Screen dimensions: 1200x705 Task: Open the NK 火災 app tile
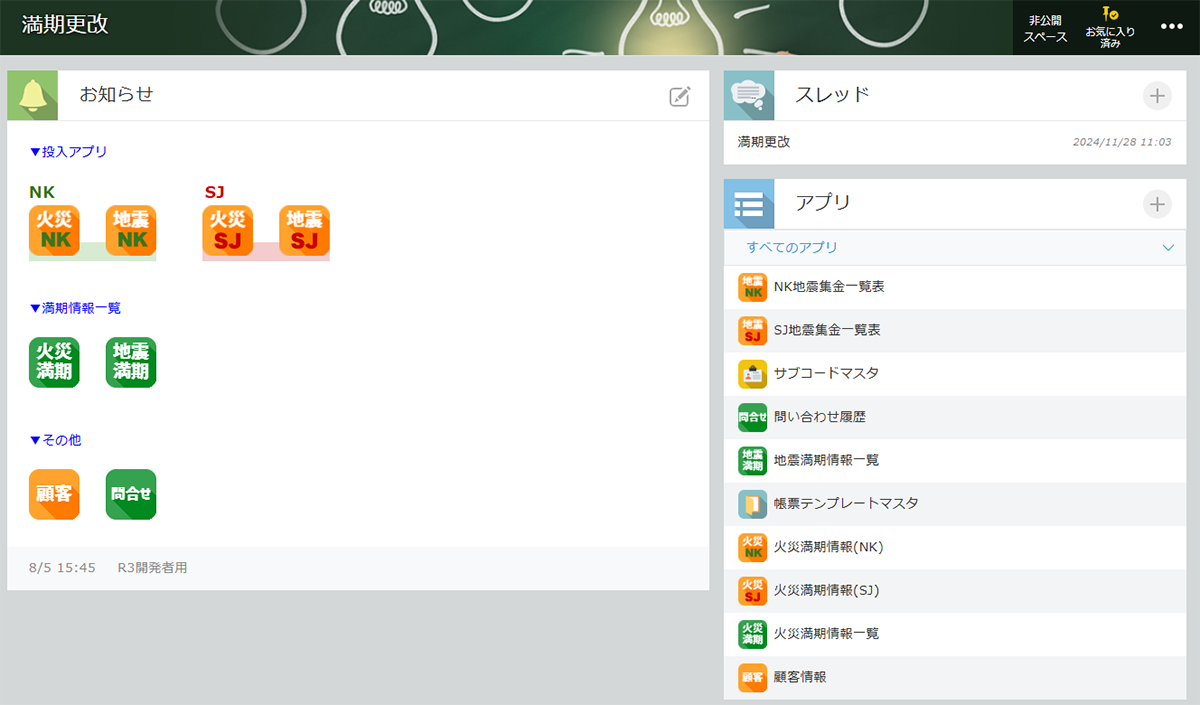coord(54,230)
